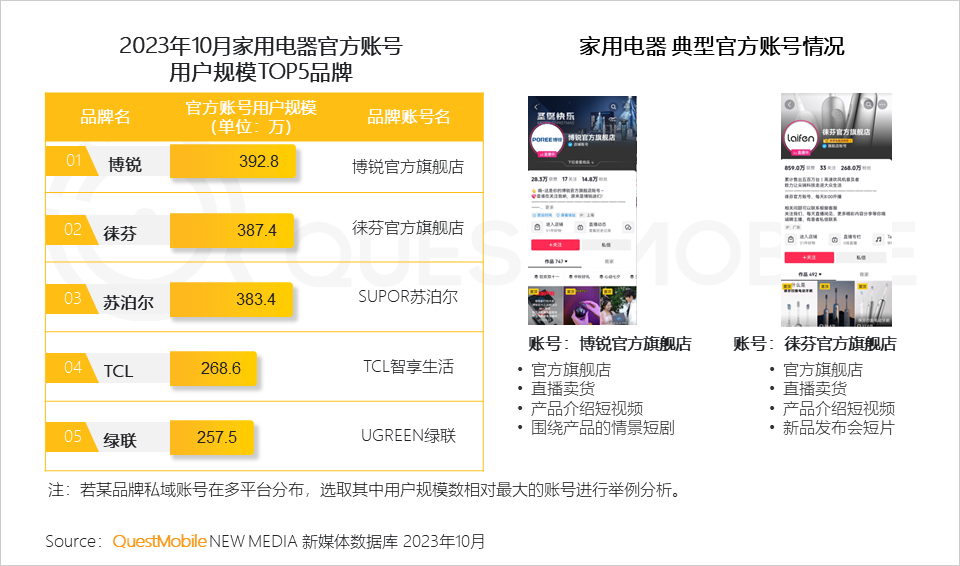Image resolution: width=960 pixels, height=566 pixels.
Task: Click the 官方账号用户规模 column header
Action: click(x=251, y=116)
